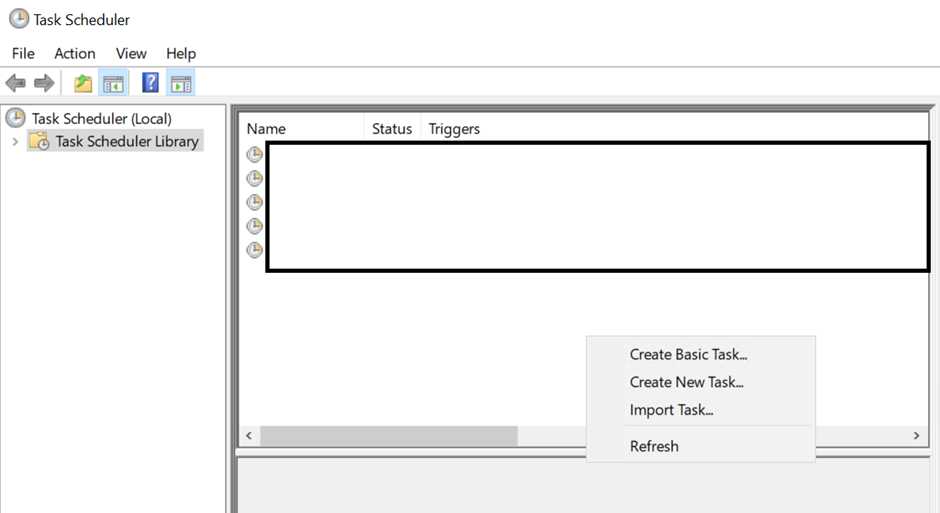Open the File menu

point(22,53)
